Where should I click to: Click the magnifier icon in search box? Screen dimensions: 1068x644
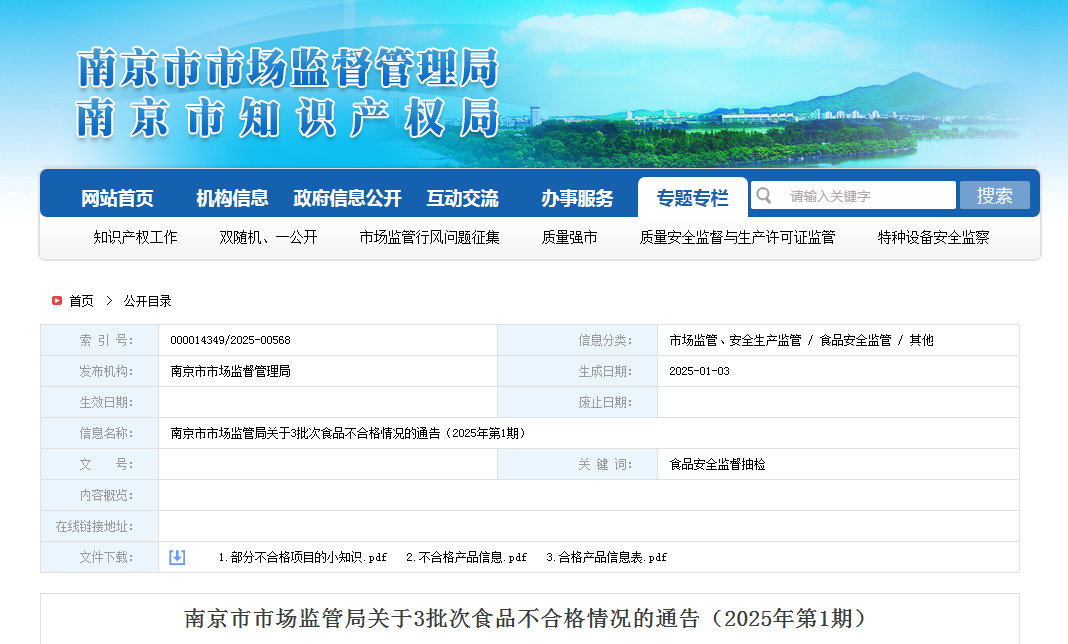pos(764,196)
